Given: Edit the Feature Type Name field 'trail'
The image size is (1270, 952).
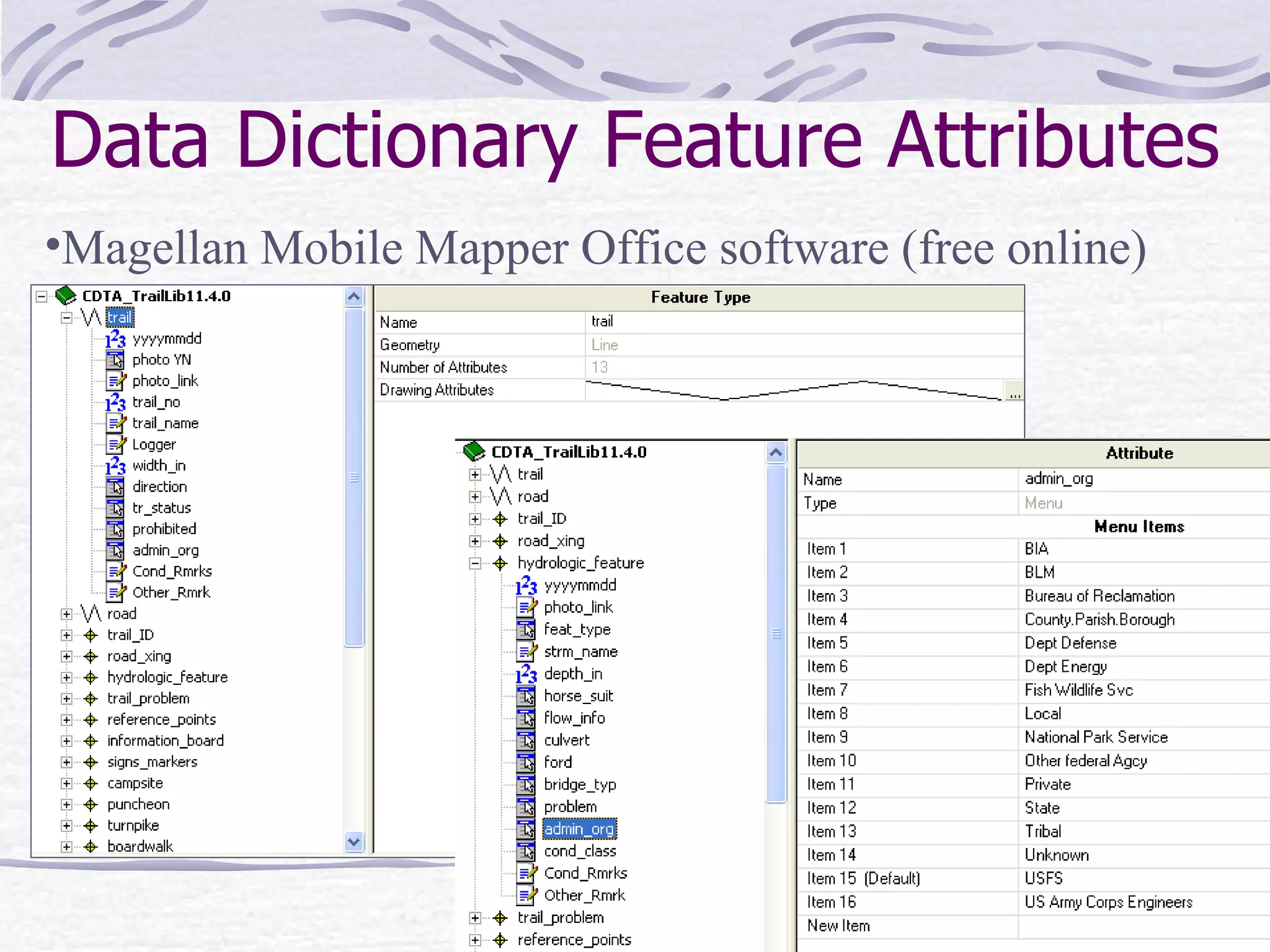Looking at the screenshot, I should click(x=804, y=322).
